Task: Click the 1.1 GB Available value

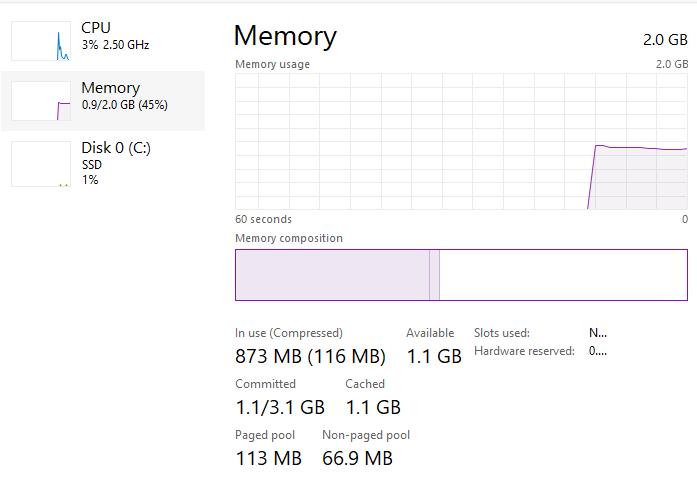Action: coord(434,356)
